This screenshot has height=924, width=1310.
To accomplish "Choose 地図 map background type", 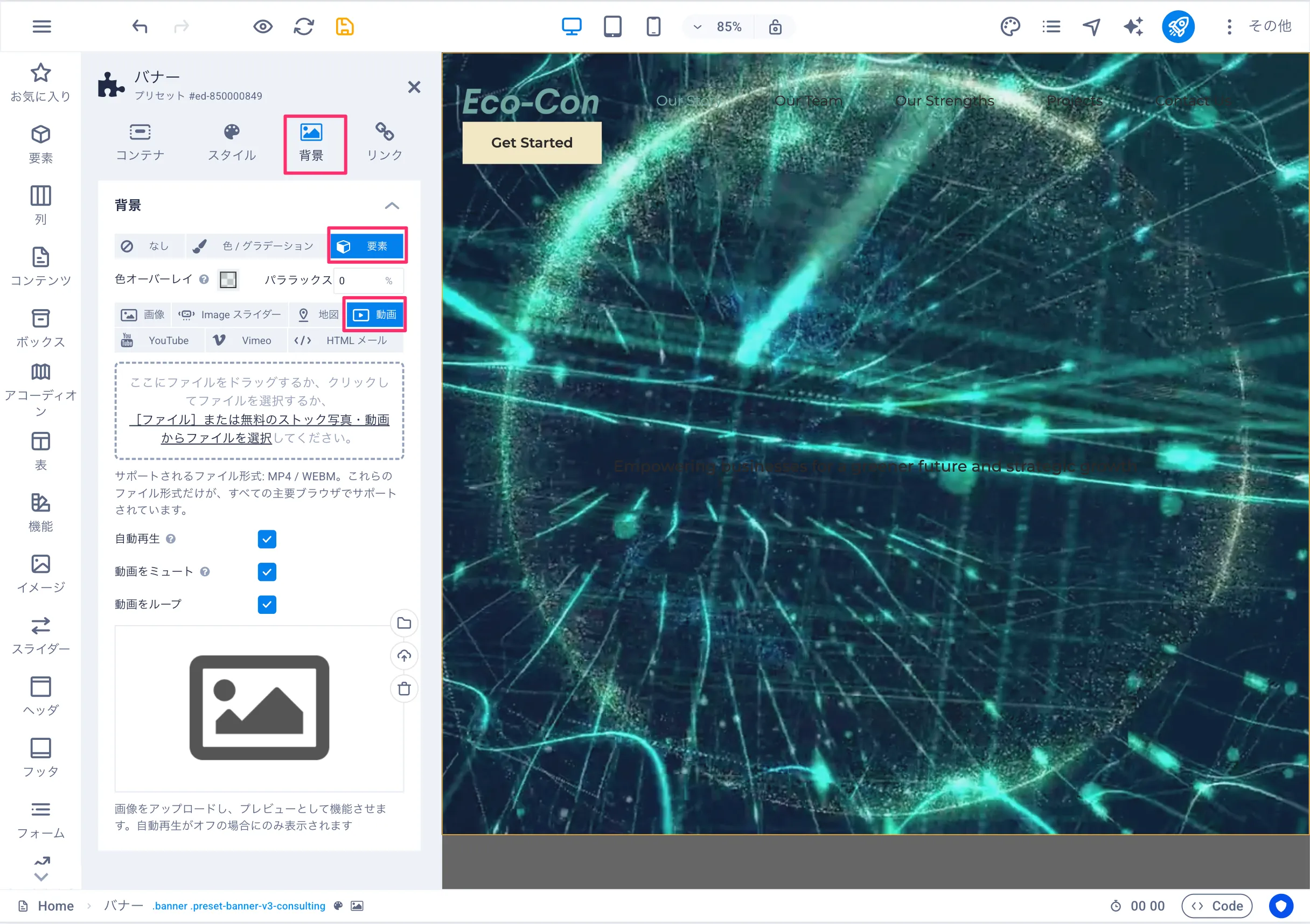I will click(318, 315).
